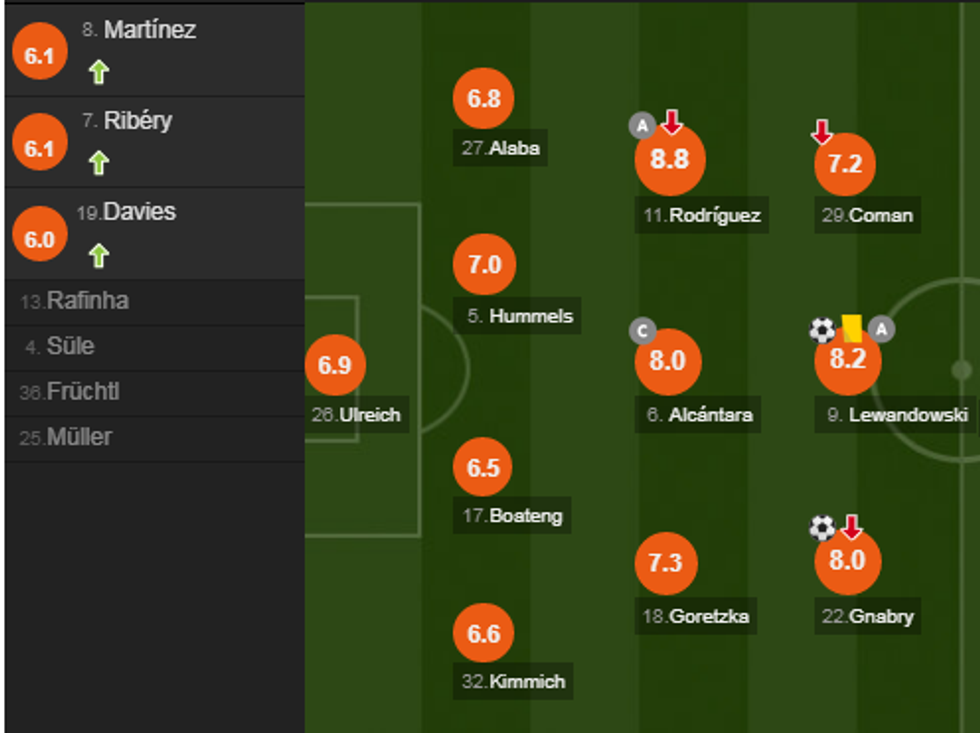Click goalkeeper Ulreich's 6.9 rating bubble

pos(335,365)
